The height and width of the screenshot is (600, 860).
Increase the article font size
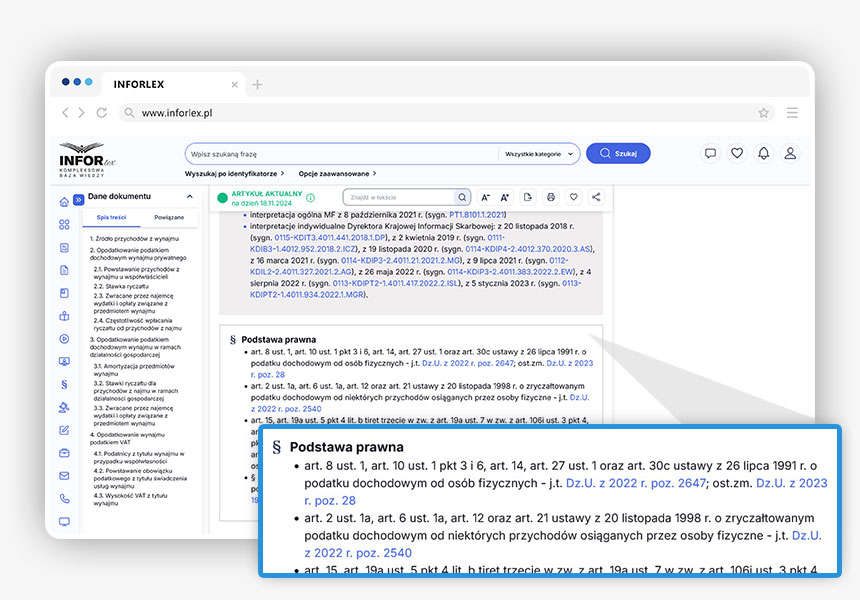505,197
